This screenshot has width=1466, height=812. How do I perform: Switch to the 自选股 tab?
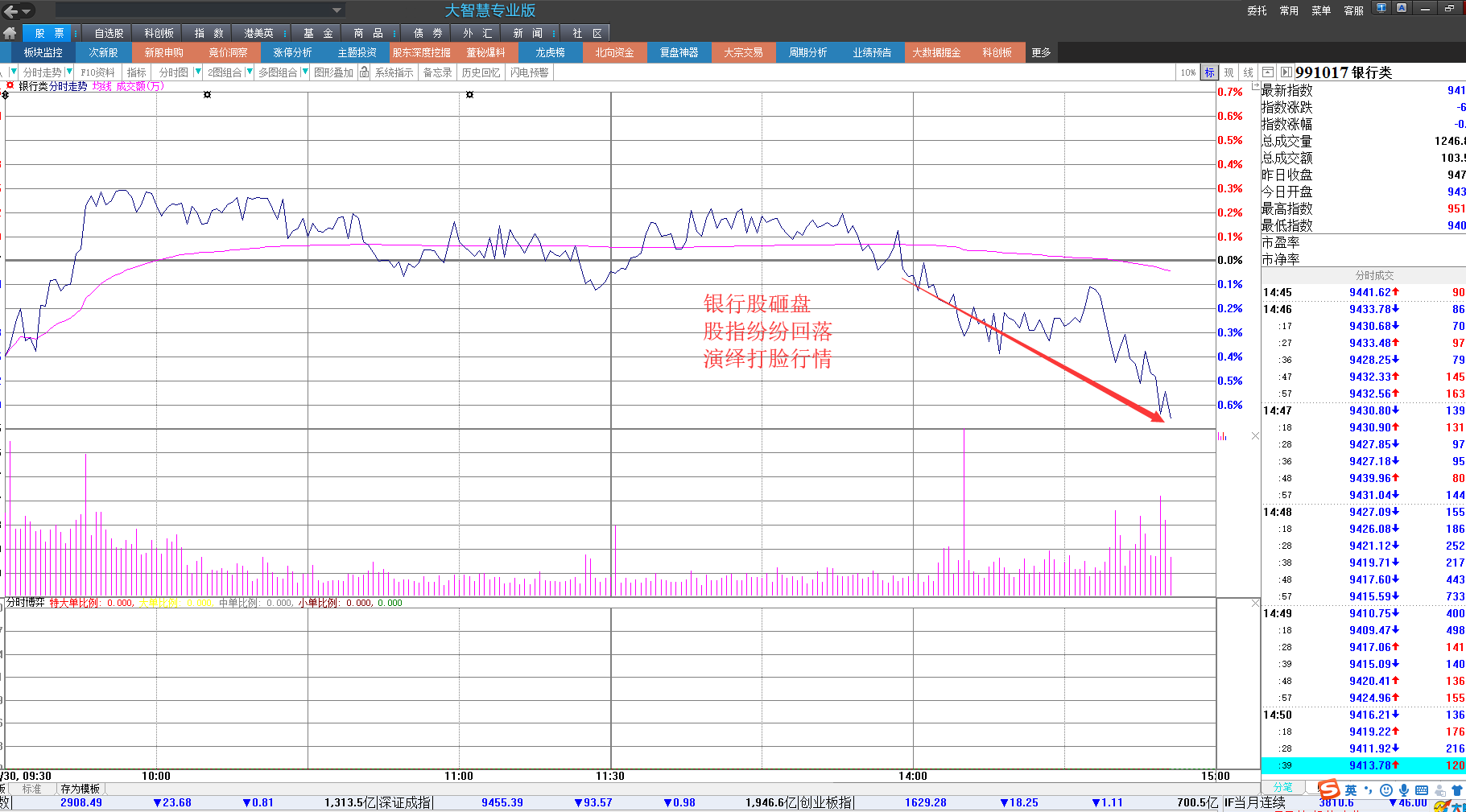pos(109,33)
